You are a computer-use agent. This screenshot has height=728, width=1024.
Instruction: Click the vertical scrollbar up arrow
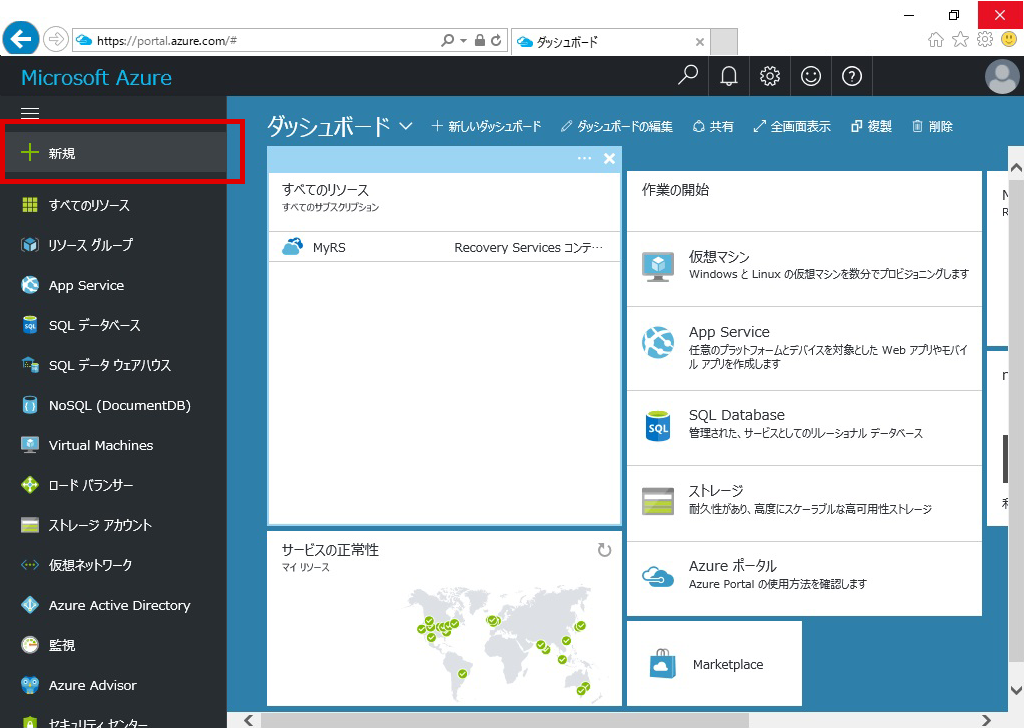click(x=1016, y=168)
